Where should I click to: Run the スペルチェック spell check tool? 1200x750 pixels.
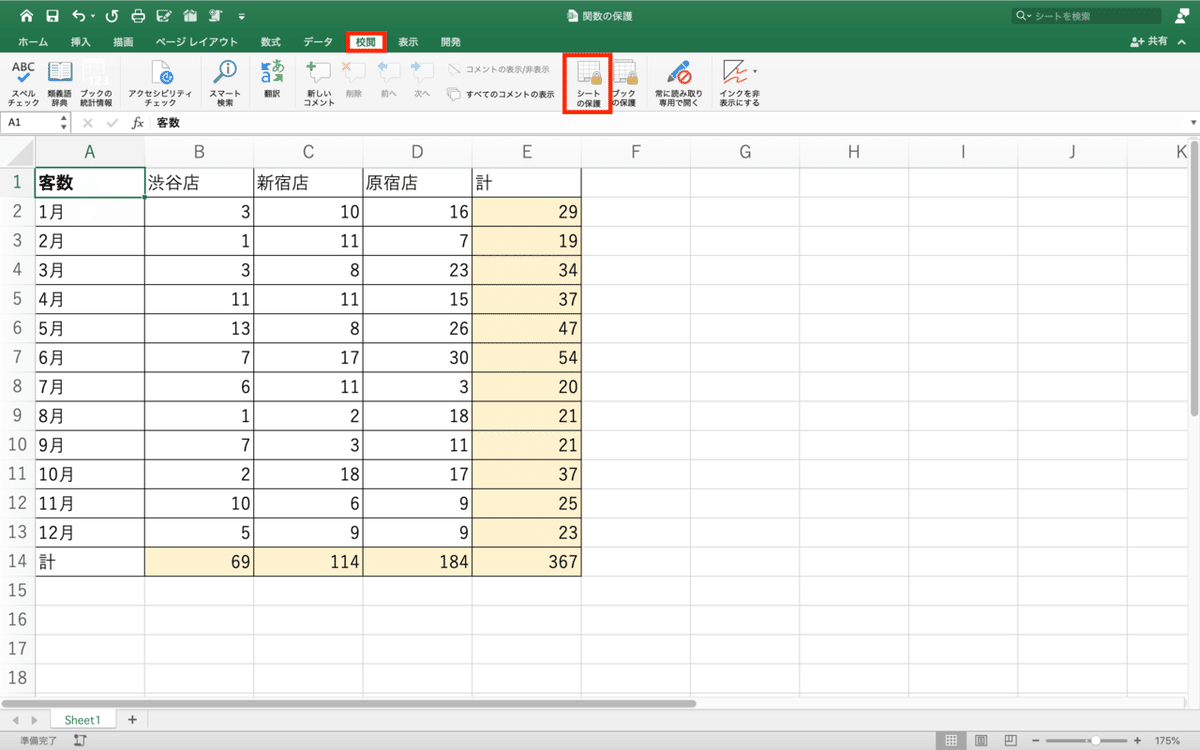(24, 80)
